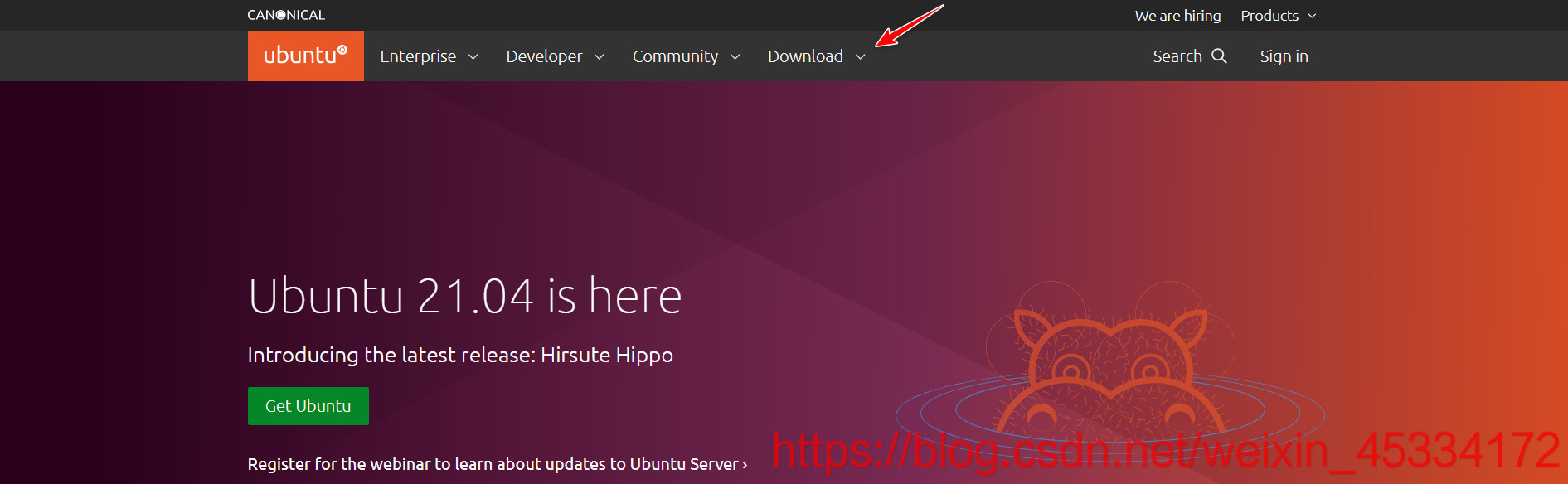Click the green Get Ubuntu button

tap(308, 406)
